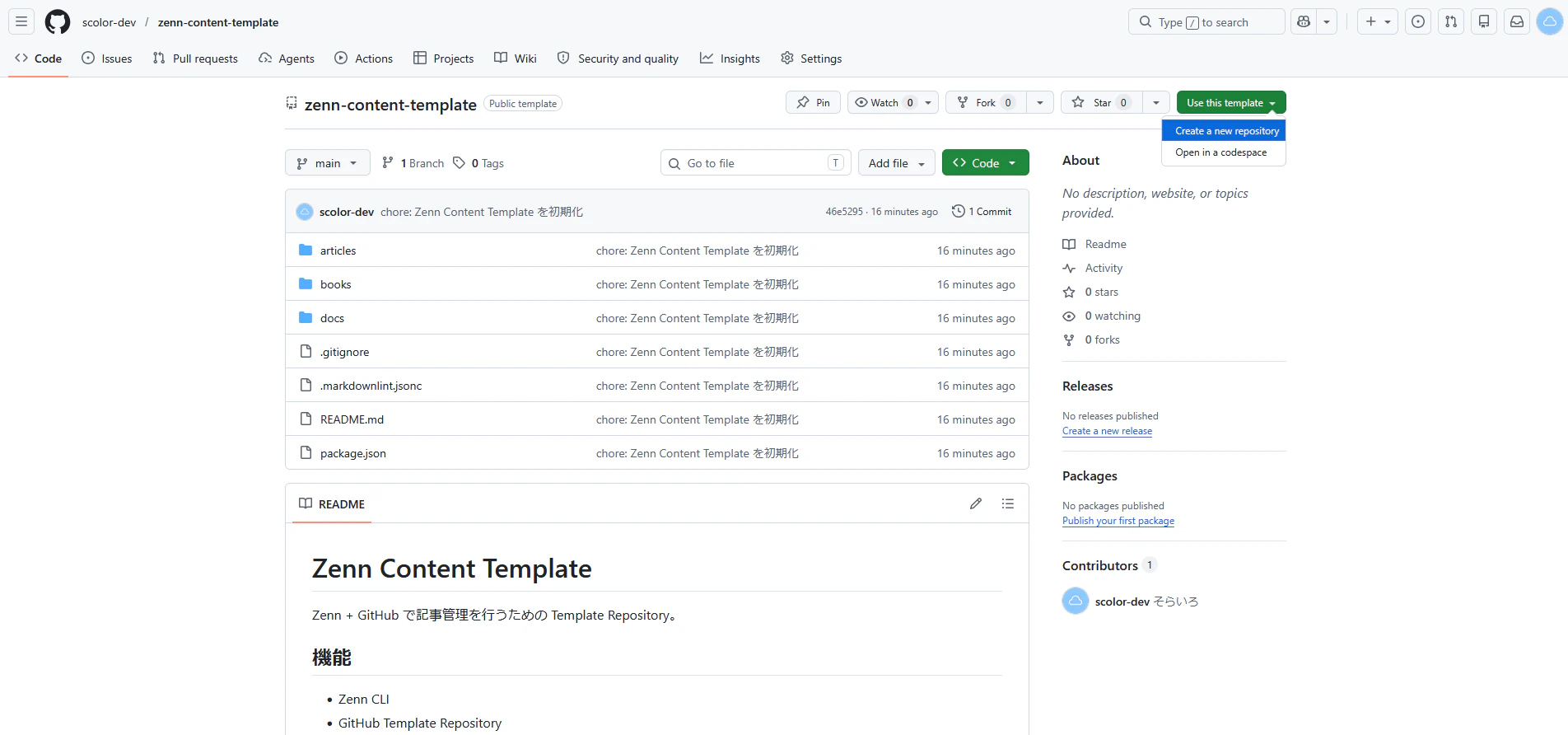Open notifications inbox icon
Screen dimensions: 1568x735
(1517, 21)
